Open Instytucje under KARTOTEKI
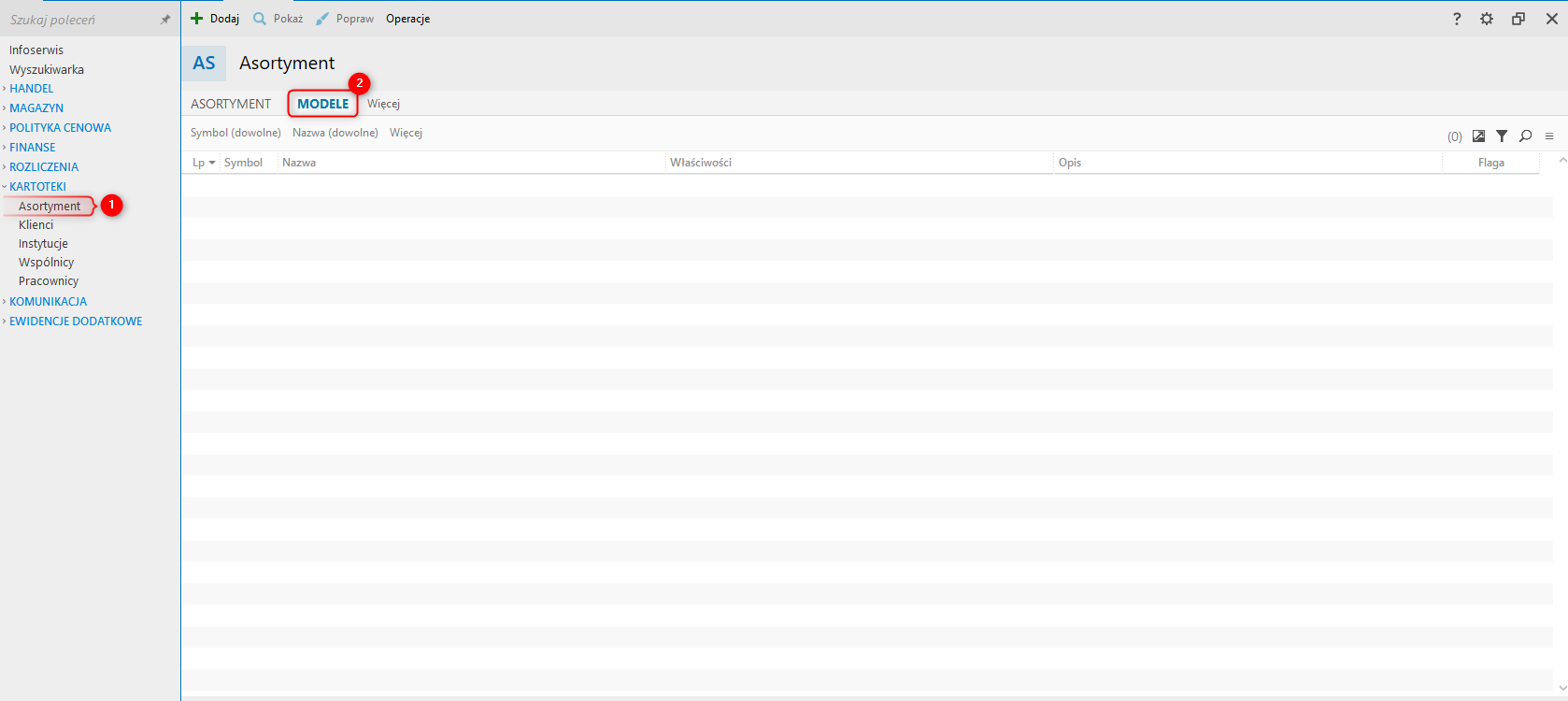Screen dimensions: 1568x701 tap(43, 244)
